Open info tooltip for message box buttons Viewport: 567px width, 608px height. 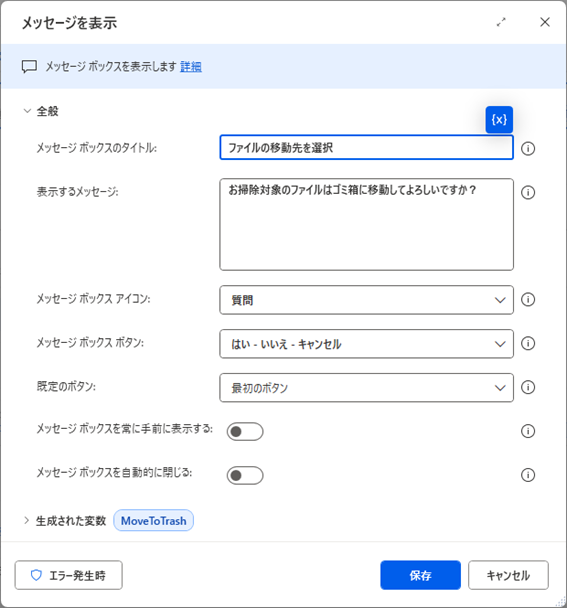(x=528, y=343)
